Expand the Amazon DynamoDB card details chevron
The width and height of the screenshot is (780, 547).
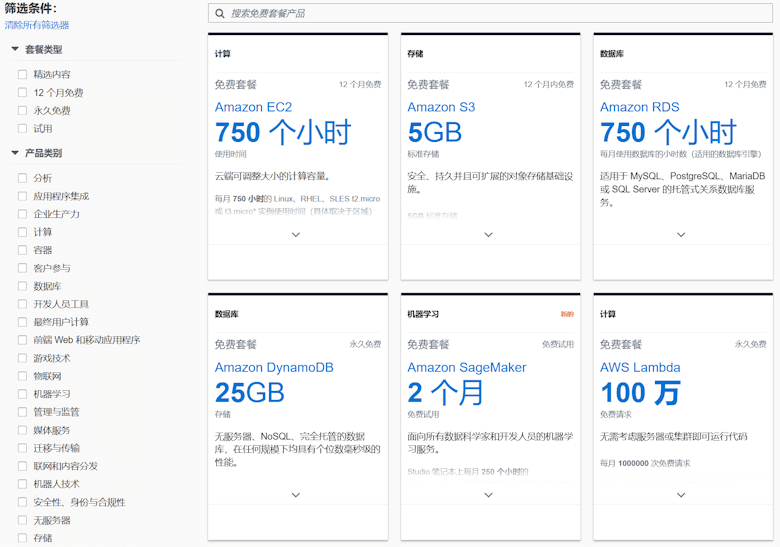(296, 495)
